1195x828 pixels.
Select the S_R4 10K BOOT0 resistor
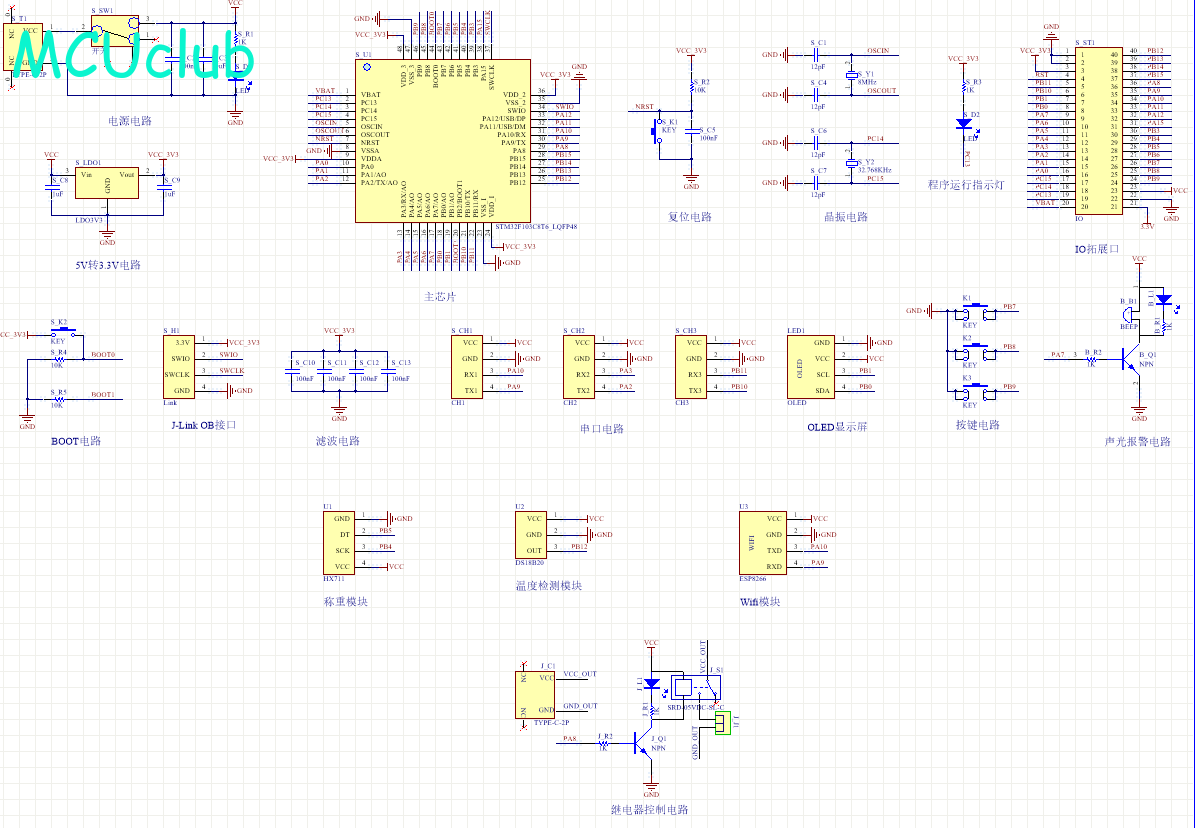coord(58,359)
